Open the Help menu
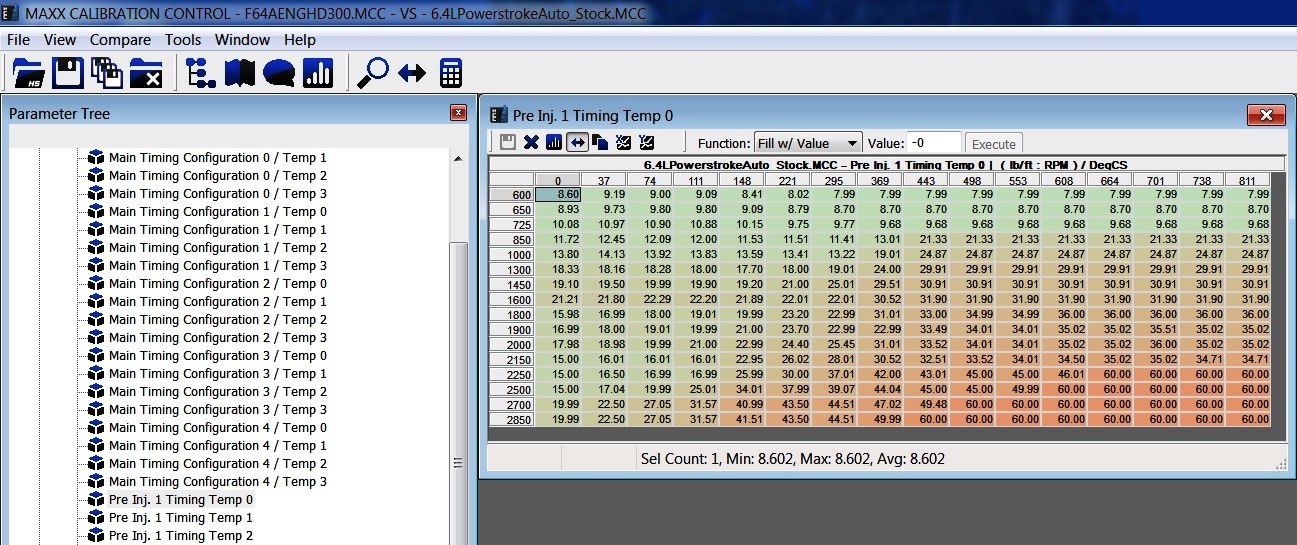The height and width of the screenshot is (545, 1297). click(300, 40)
